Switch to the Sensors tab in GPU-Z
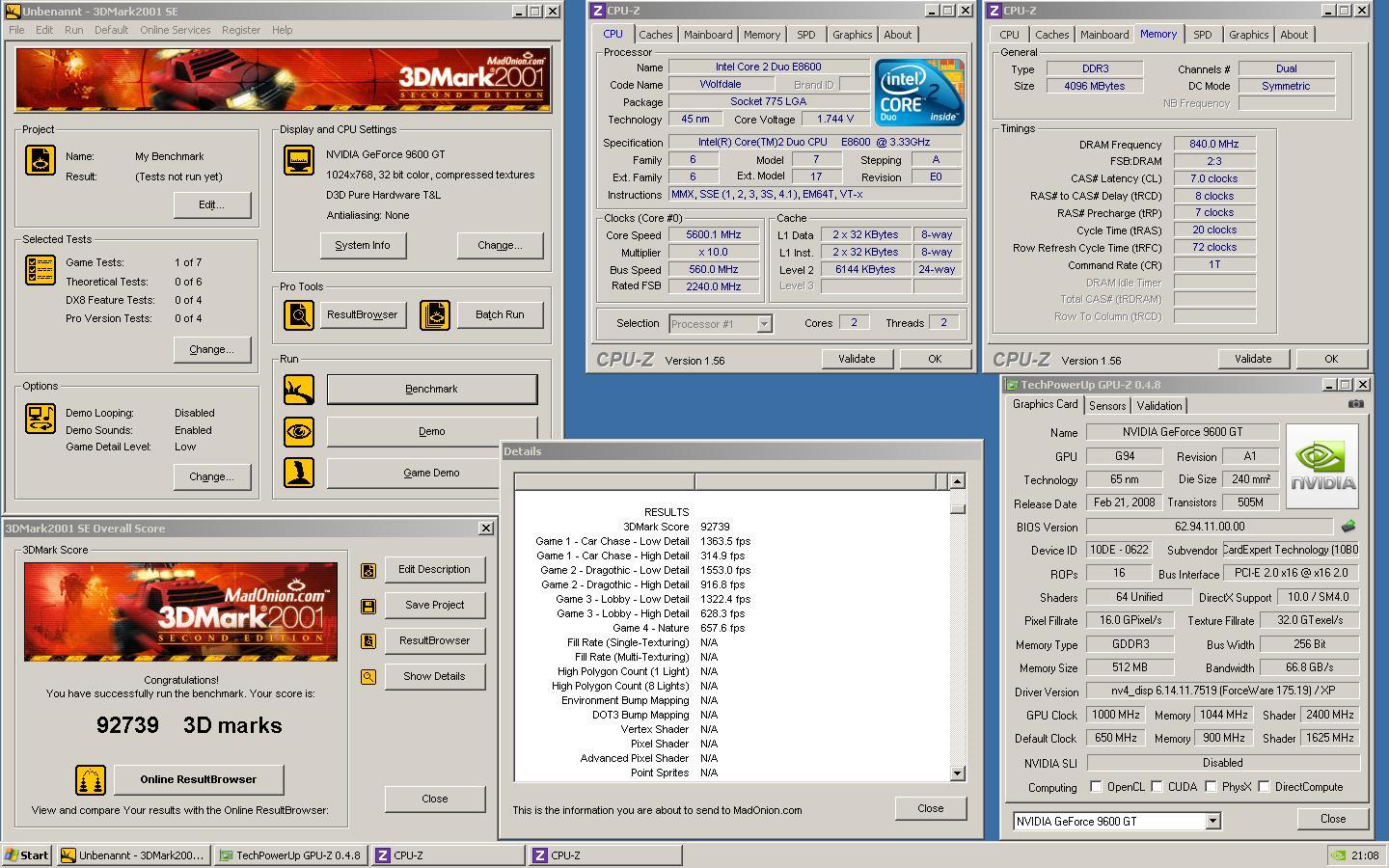This screenshot has width=1389, height=868. pyautogui.click(x=1107, y=406)
